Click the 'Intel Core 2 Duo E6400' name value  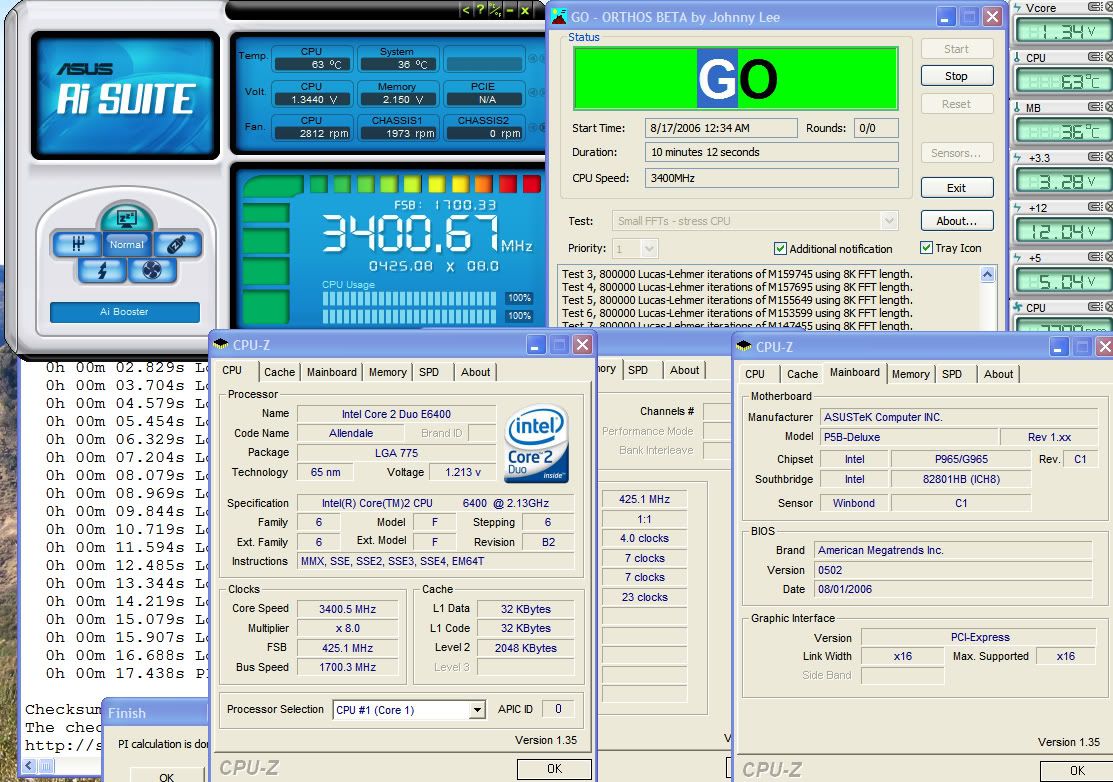coord(396,414)
